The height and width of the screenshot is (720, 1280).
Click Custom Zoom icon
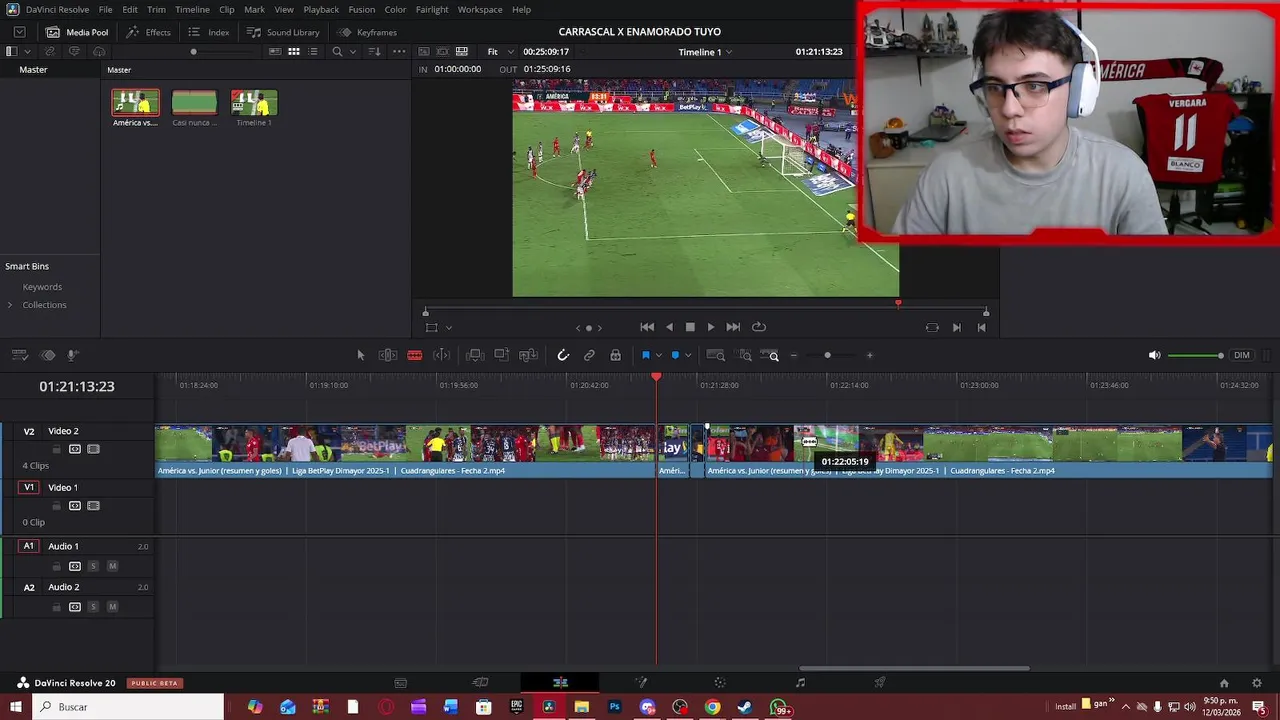pyautogui.click(x=770, y=355)
